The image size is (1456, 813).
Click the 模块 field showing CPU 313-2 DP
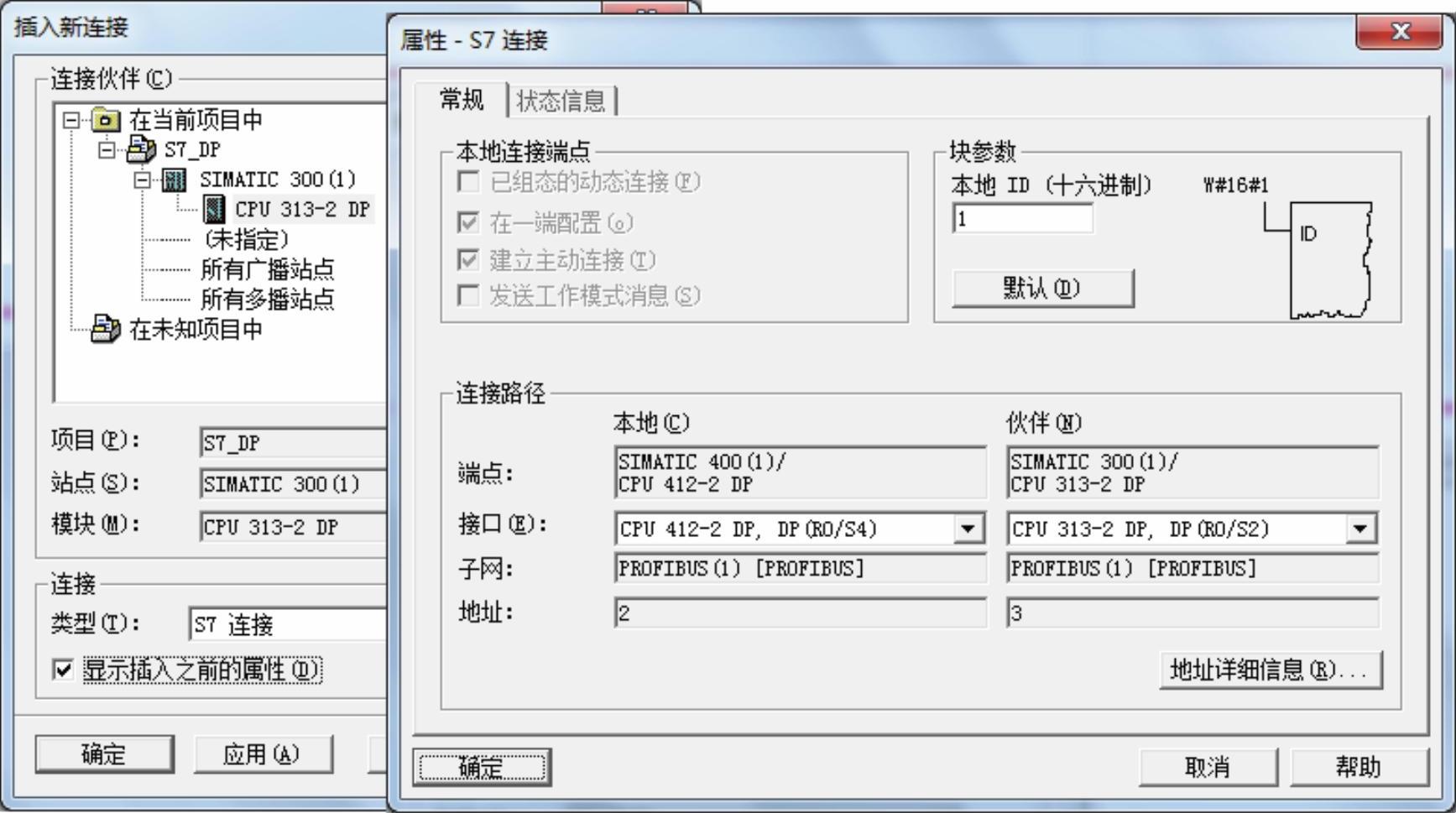coord(294,527)
